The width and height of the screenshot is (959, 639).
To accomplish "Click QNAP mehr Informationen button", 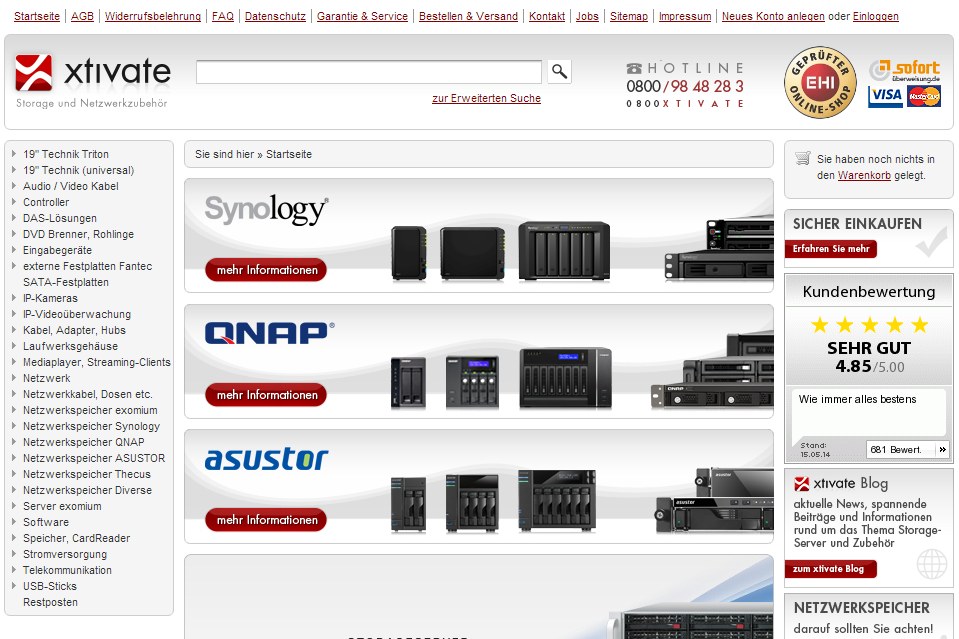I will 266,395.
